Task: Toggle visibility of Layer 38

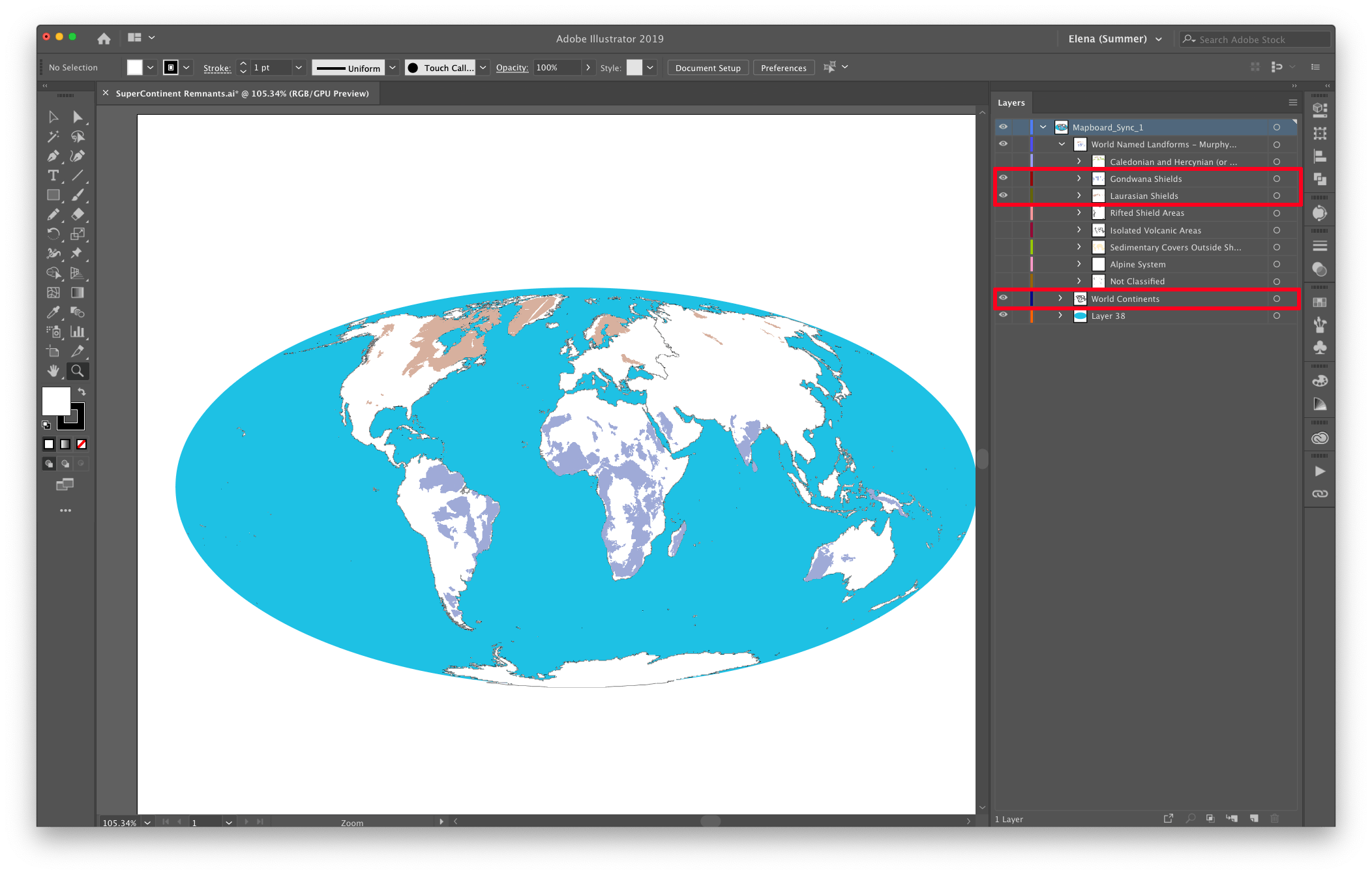Action: [x=1003, y=315]
